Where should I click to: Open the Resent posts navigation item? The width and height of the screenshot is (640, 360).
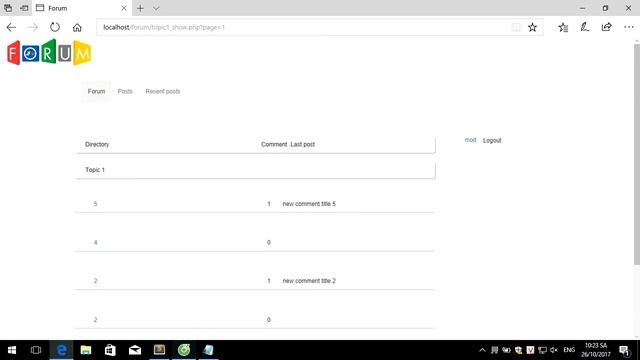click(163, 91)
